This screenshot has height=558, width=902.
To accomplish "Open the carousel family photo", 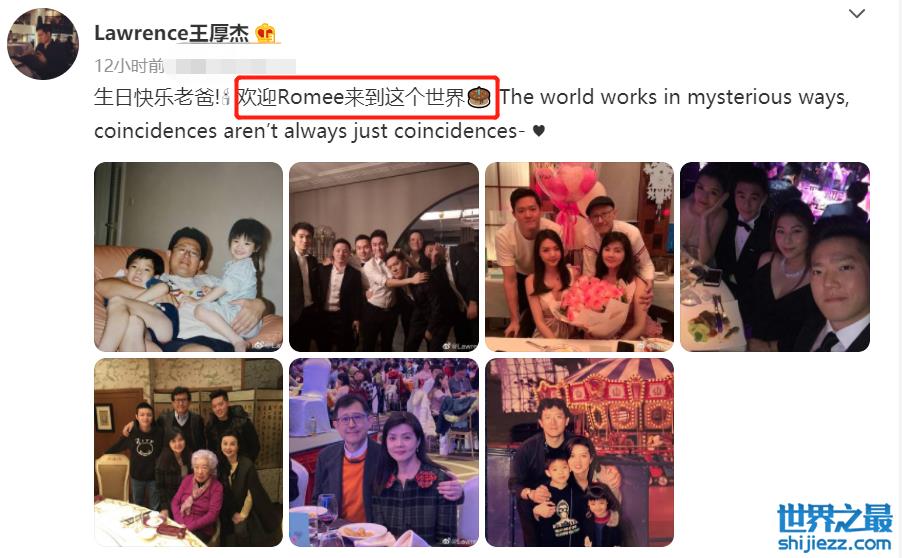I will [x=579, y=452].
